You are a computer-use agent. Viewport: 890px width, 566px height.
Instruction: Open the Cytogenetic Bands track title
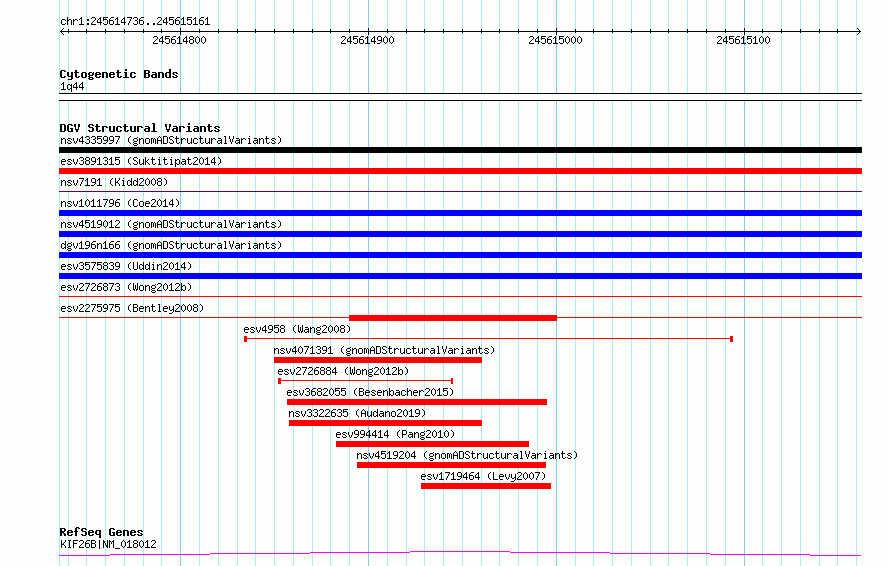tap(119, 74)
